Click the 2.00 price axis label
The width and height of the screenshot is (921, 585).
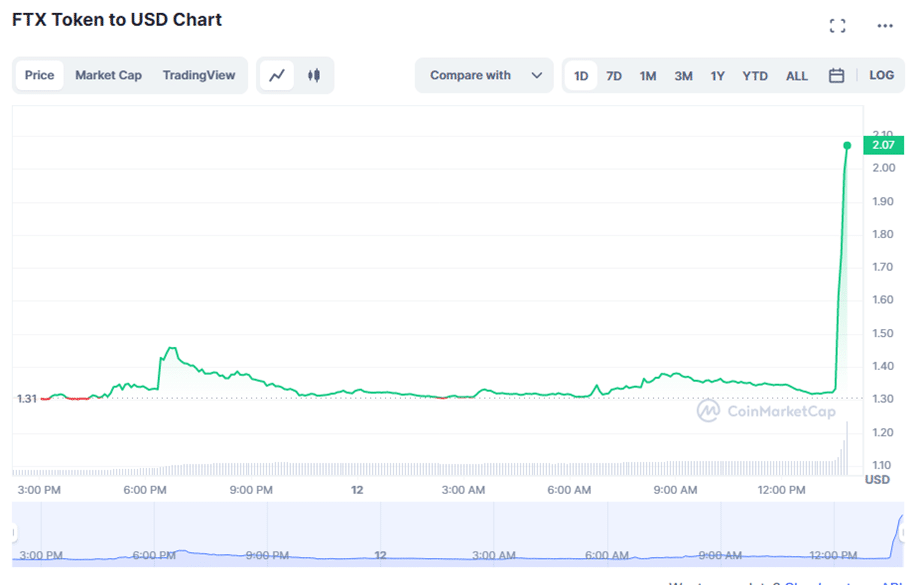pos(883,168)
